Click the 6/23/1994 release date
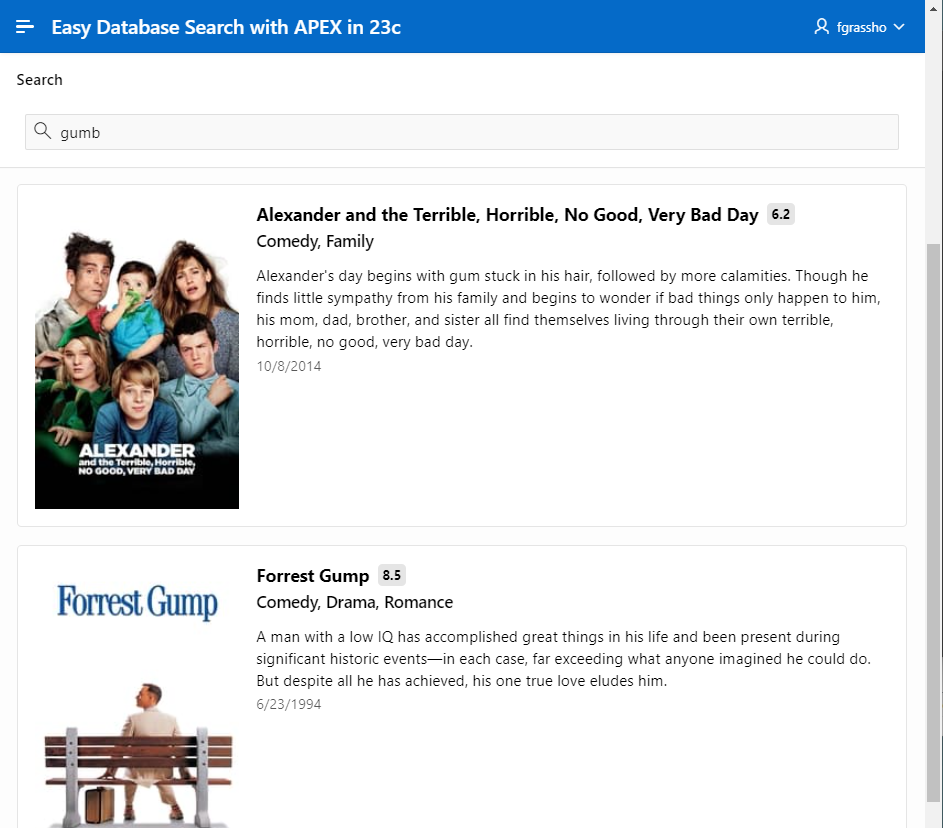 289,704
